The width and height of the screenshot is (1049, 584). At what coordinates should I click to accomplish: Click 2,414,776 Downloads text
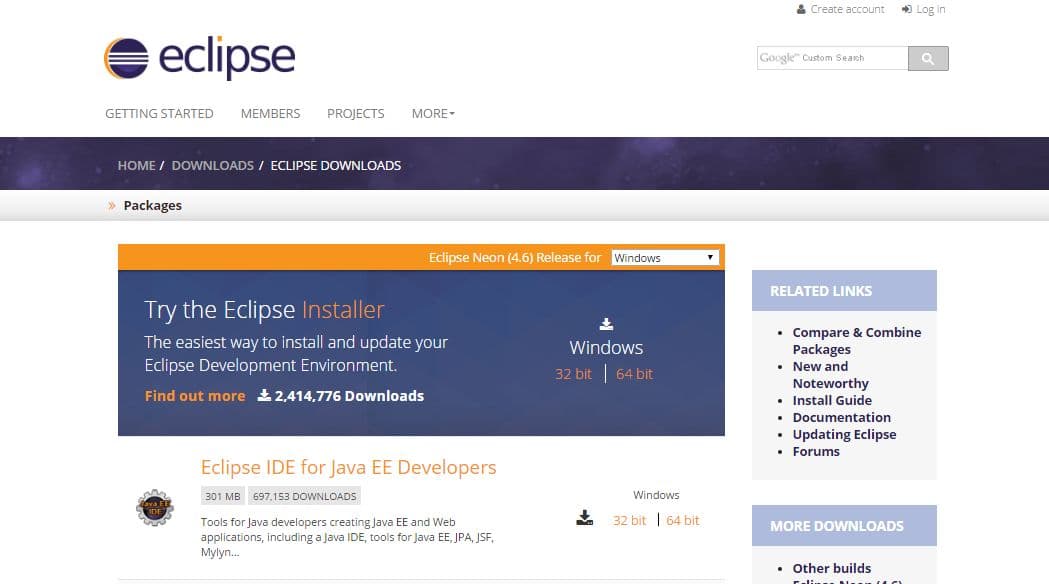pyautogui.click(x=349, y=396)
